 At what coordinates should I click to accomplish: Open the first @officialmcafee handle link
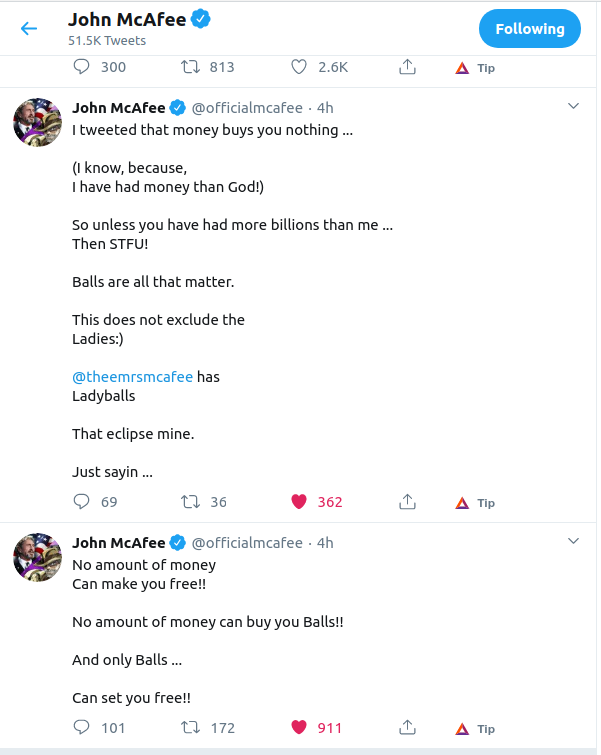pos(247,108)
